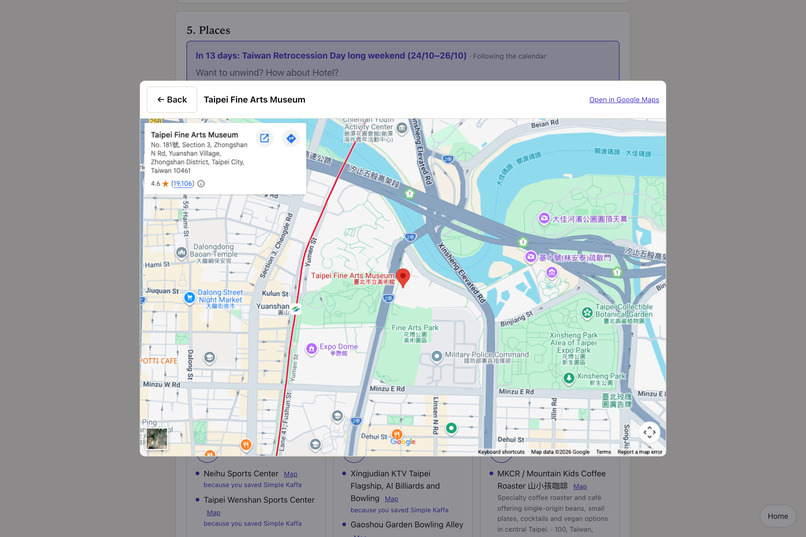Select the red Taipei Fine Arts Museum pin
This screenshot has width=806, height=537.
click(x=404, y=277)
